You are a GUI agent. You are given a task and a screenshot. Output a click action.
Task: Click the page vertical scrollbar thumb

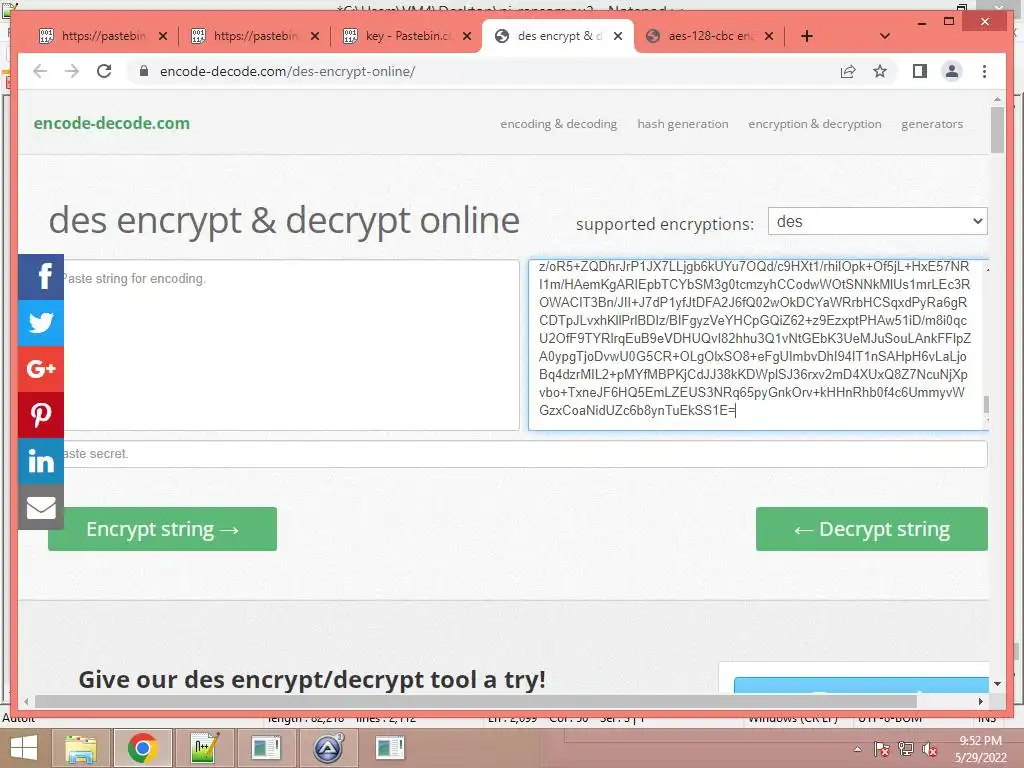click(x=997, y=130)
